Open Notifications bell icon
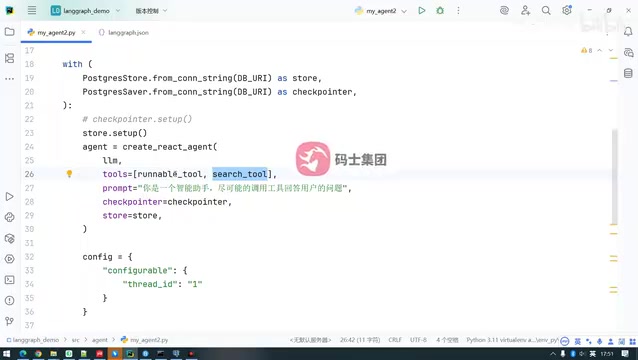 tap(628, 32)
